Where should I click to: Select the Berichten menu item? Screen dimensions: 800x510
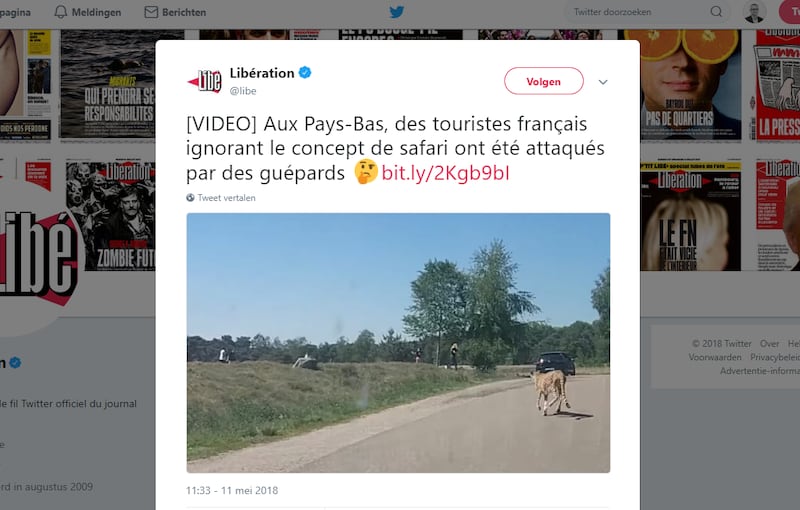click(176, 12)
